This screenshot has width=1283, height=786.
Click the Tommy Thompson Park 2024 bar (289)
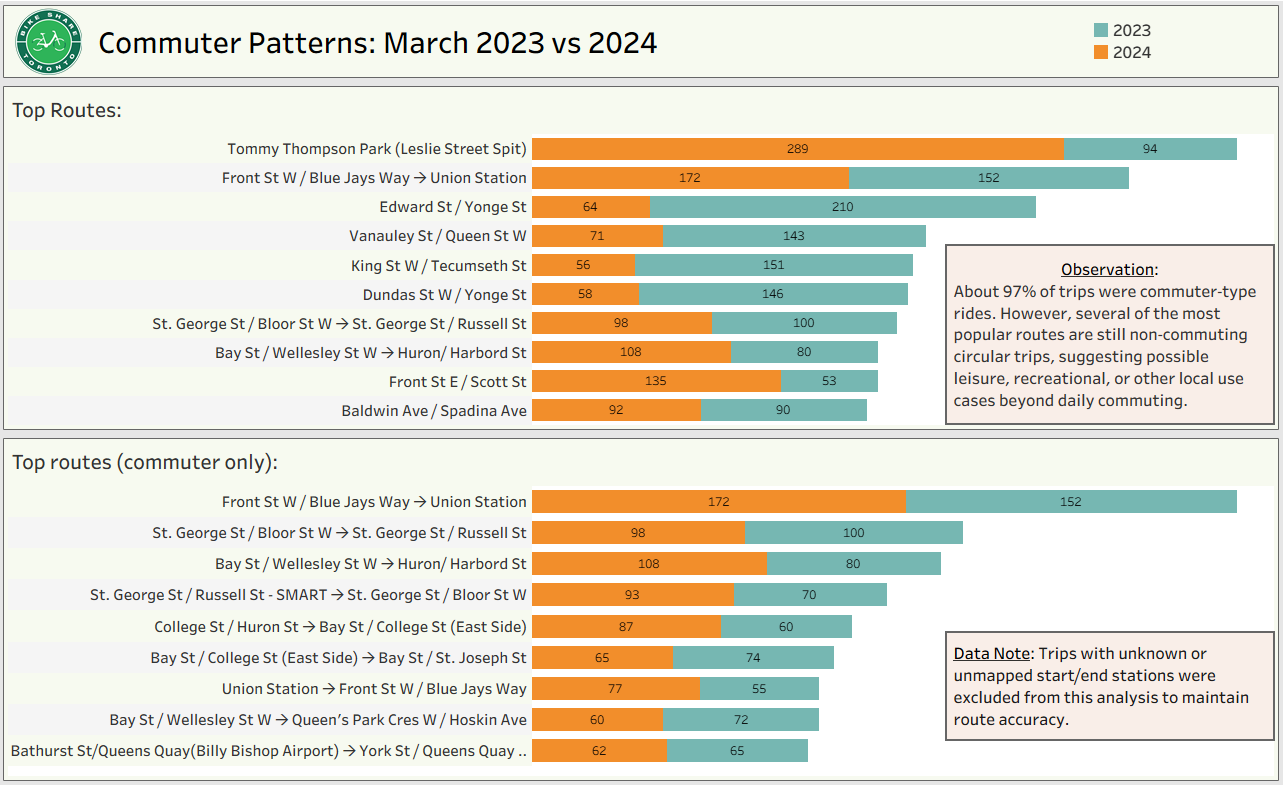point(797,149)
